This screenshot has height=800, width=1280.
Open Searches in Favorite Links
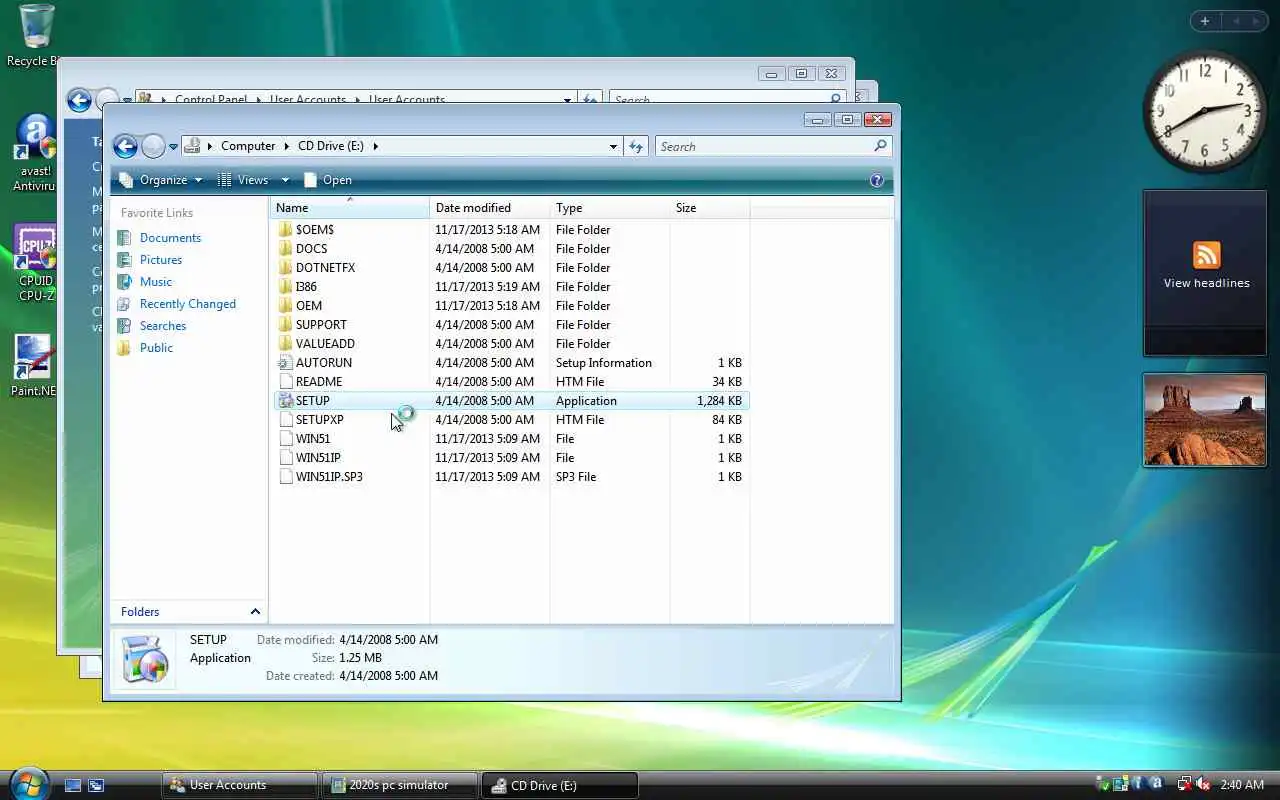pos(163,326)
